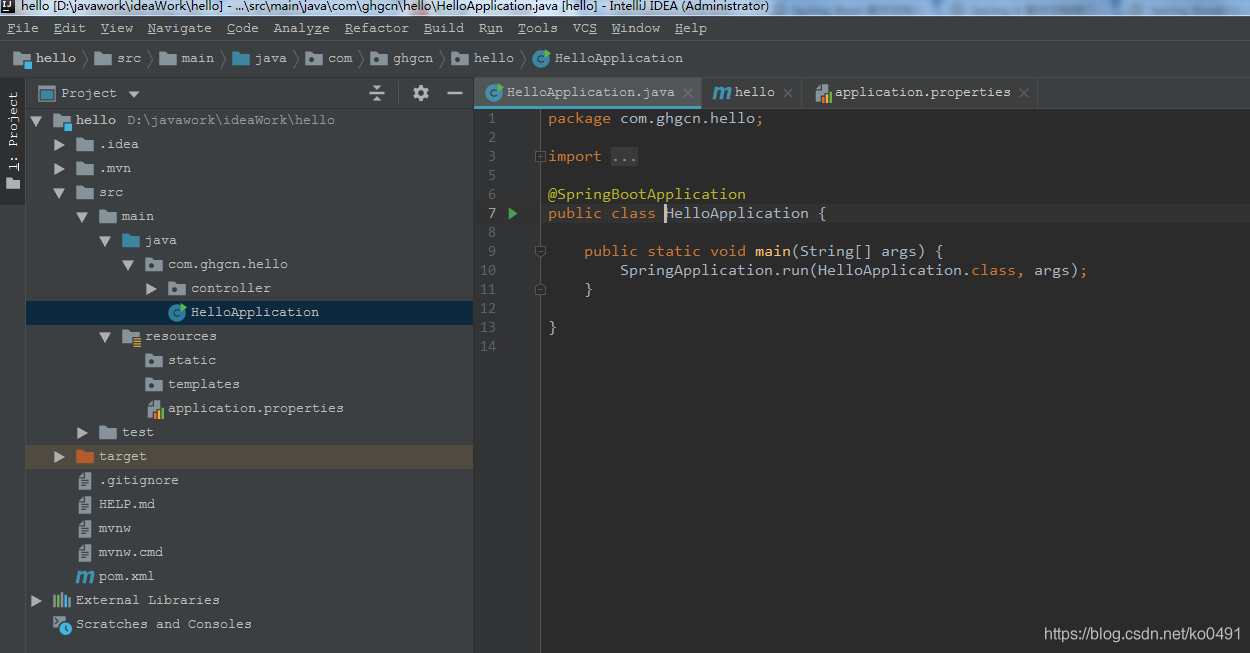Viewport: 1250px width, 653px height.
Task: Click the Scratches and Consoles icon
Action: (62, 624)
